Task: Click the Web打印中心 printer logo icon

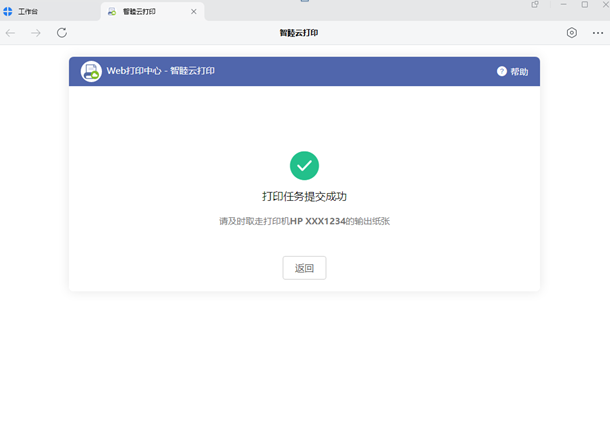Action: coord(91,71)
